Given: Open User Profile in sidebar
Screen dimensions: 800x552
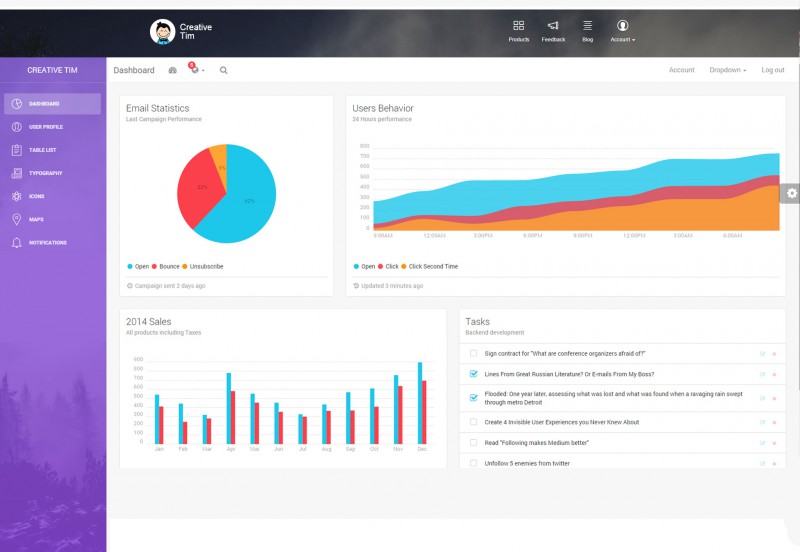Looking at the screenshot, I should point(45,127).
